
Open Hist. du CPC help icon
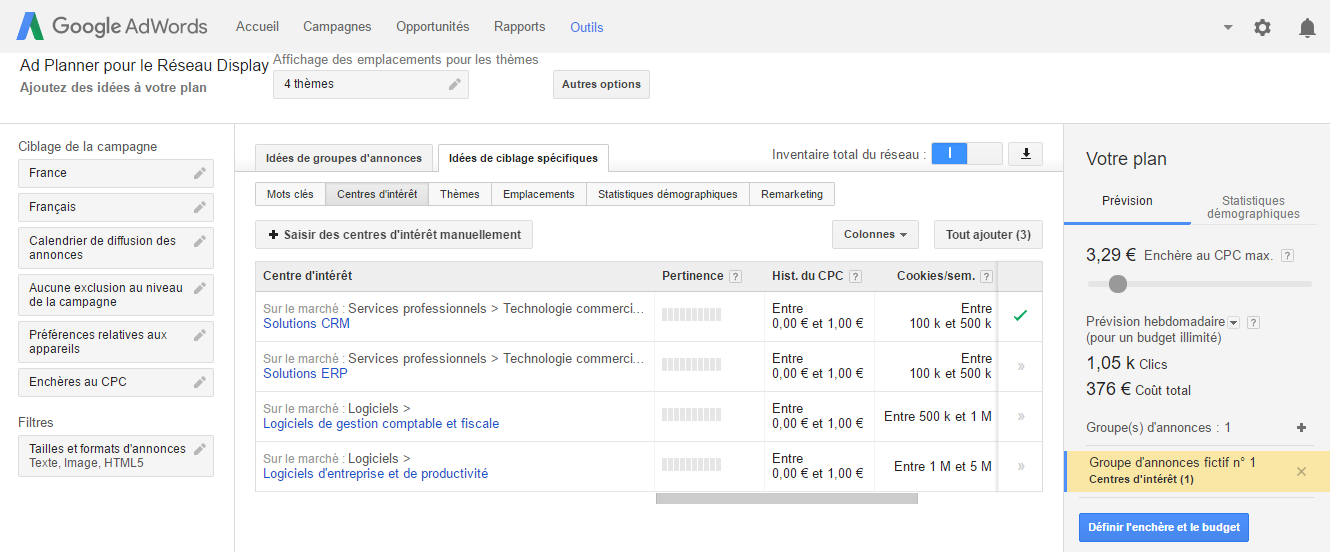[x=855, y=277]
